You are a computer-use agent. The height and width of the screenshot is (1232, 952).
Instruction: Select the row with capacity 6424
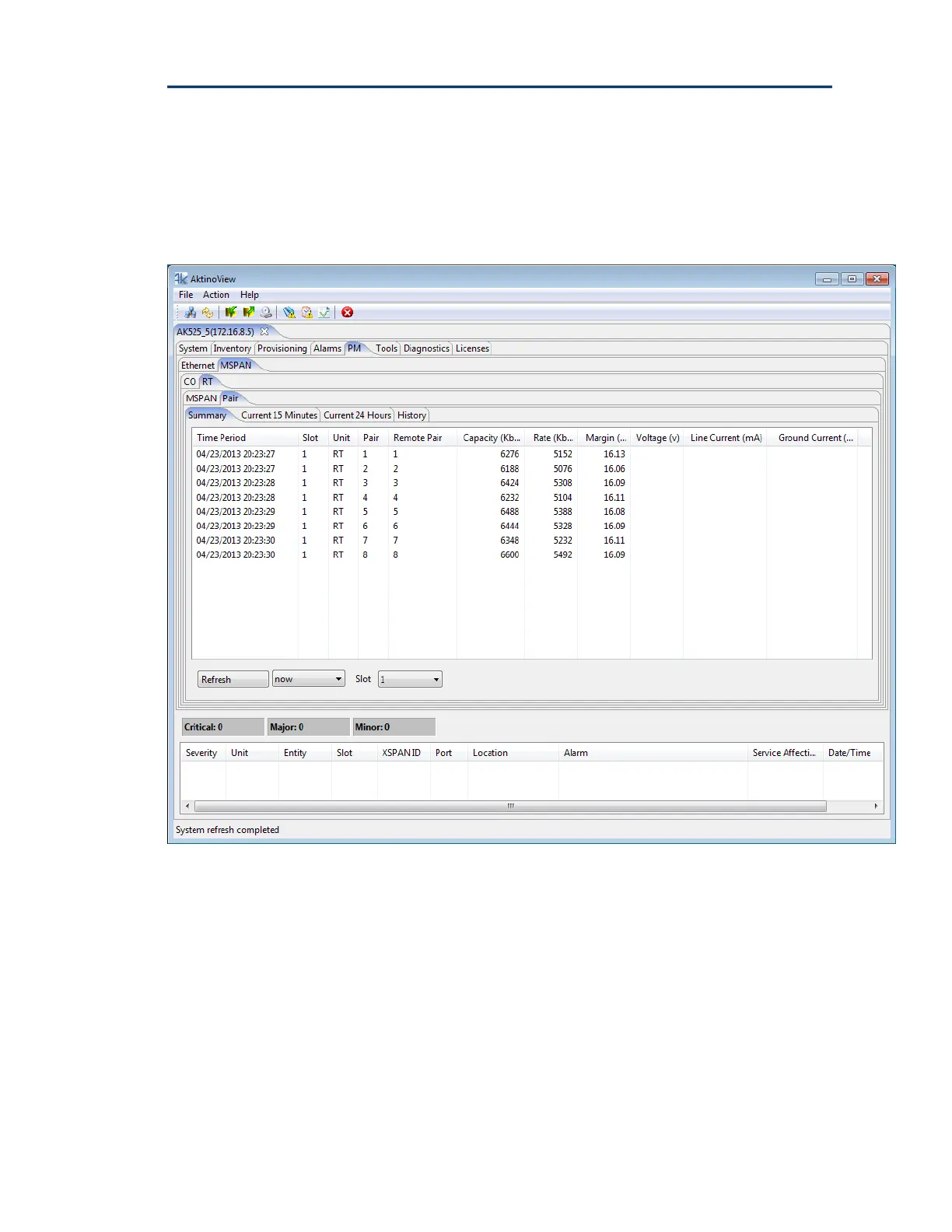pos(531,483)
